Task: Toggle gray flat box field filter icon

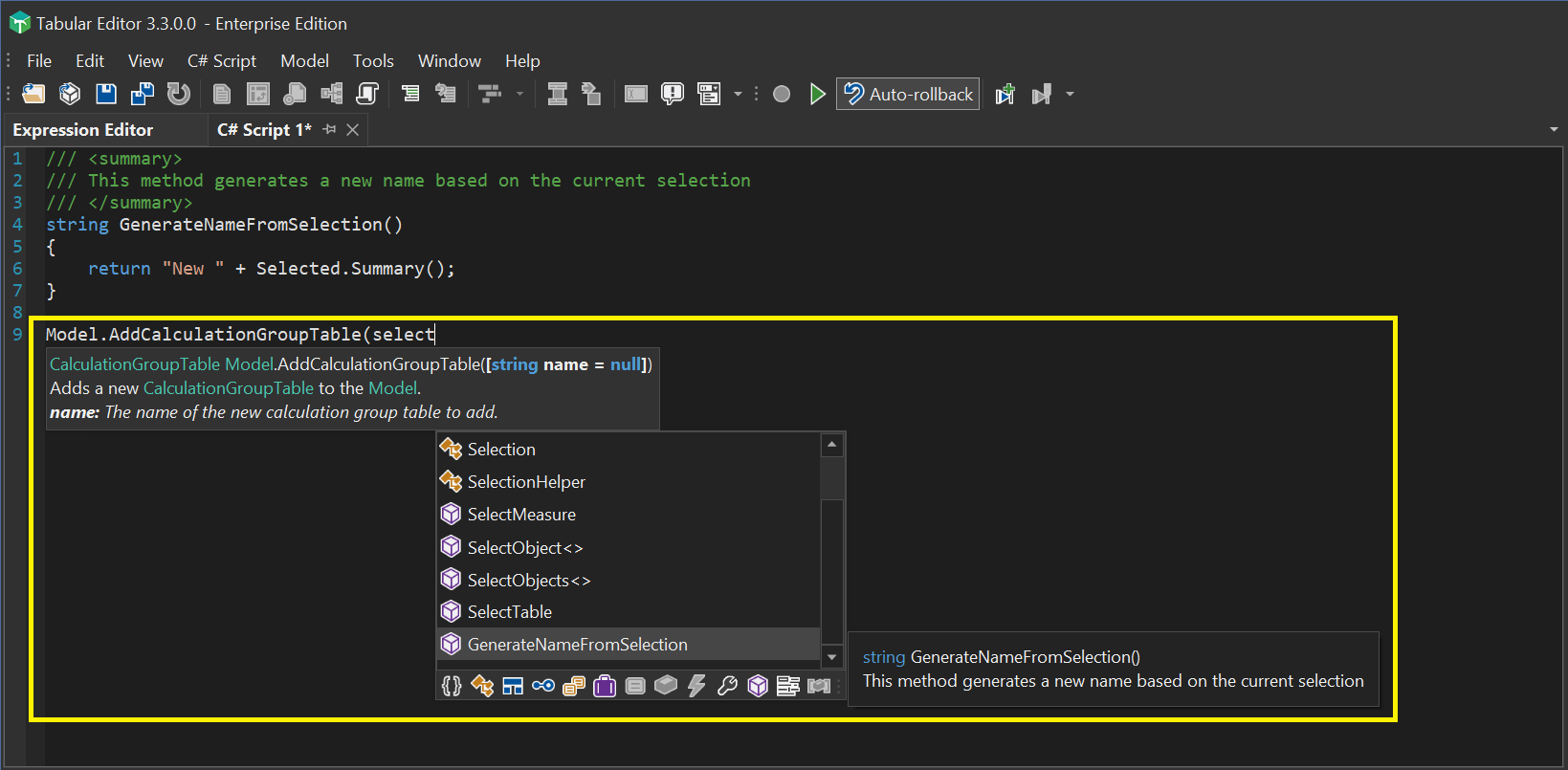Action: 666,686
